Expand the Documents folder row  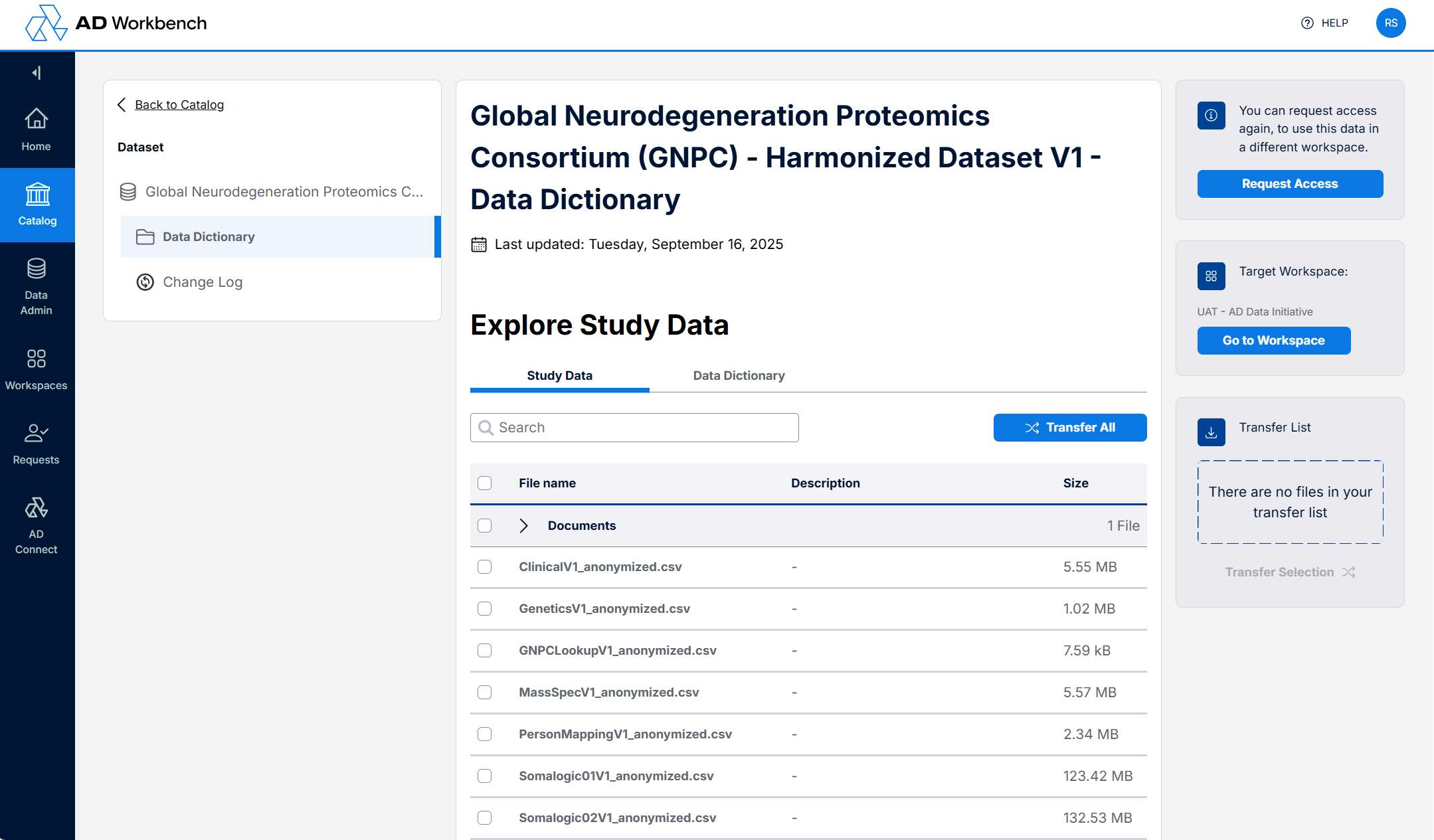click(x=524, y=526)
